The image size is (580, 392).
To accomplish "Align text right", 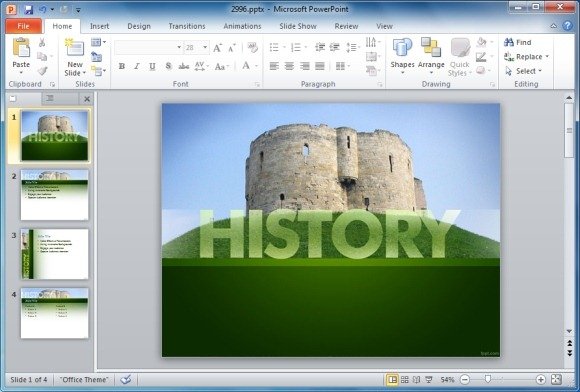I will tap(304, 66).
